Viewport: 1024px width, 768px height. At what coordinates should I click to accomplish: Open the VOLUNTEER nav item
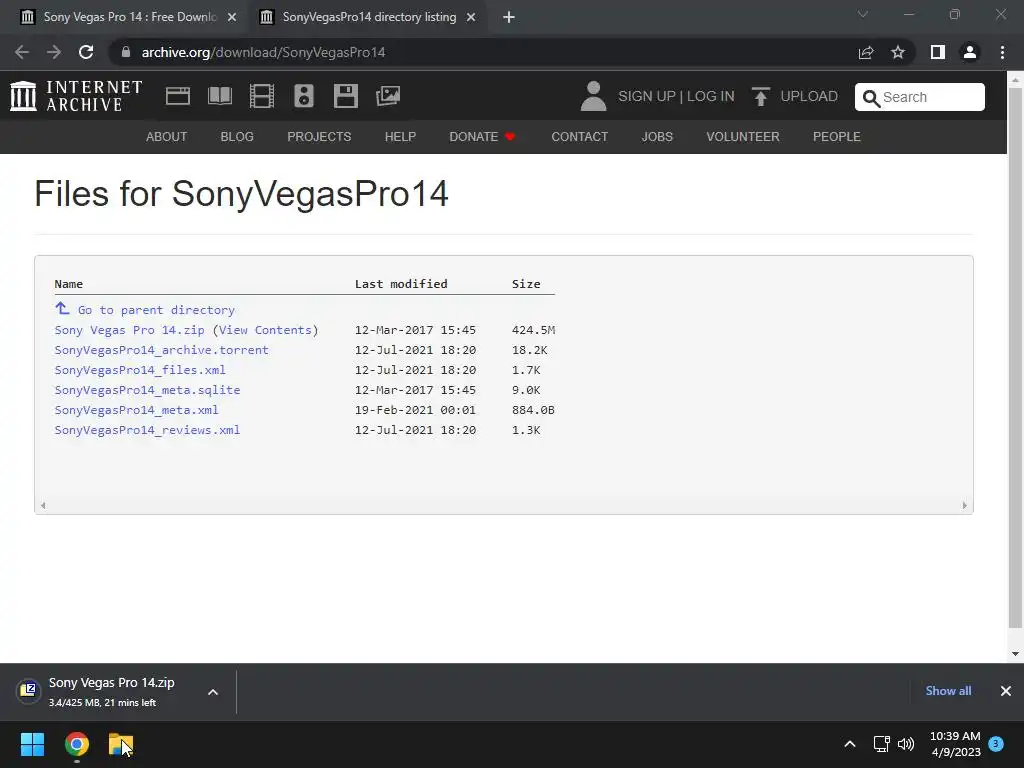[x=743, y=136]
